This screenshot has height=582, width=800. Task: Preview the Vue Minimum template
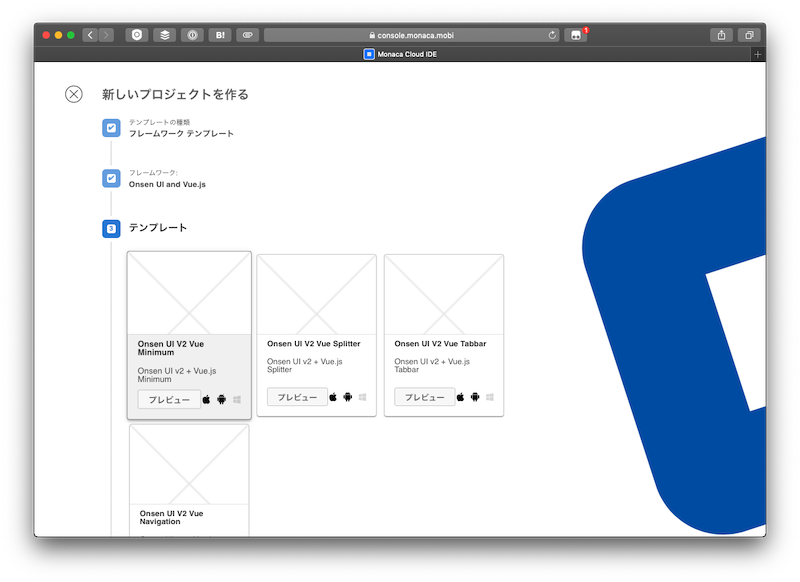point(169,399)
